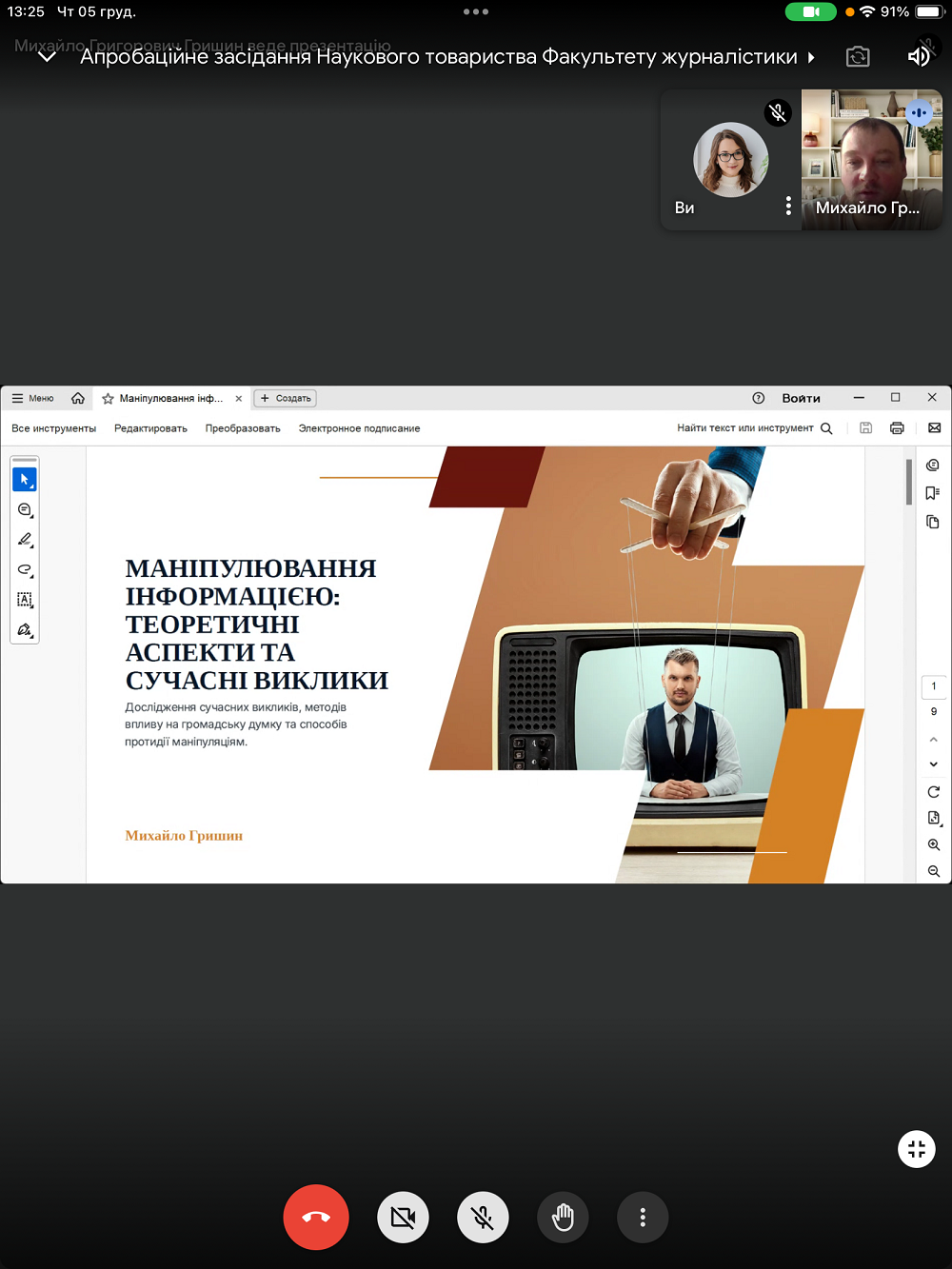Viewport: 952px width, 1269px height.
Task: Open the Меню hamburger in the PDF viewer
Action: [33, 398]
